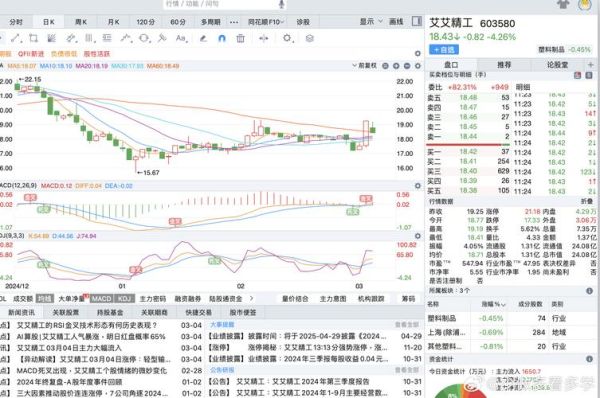Open the 显示 dropdown

point(371,21)
